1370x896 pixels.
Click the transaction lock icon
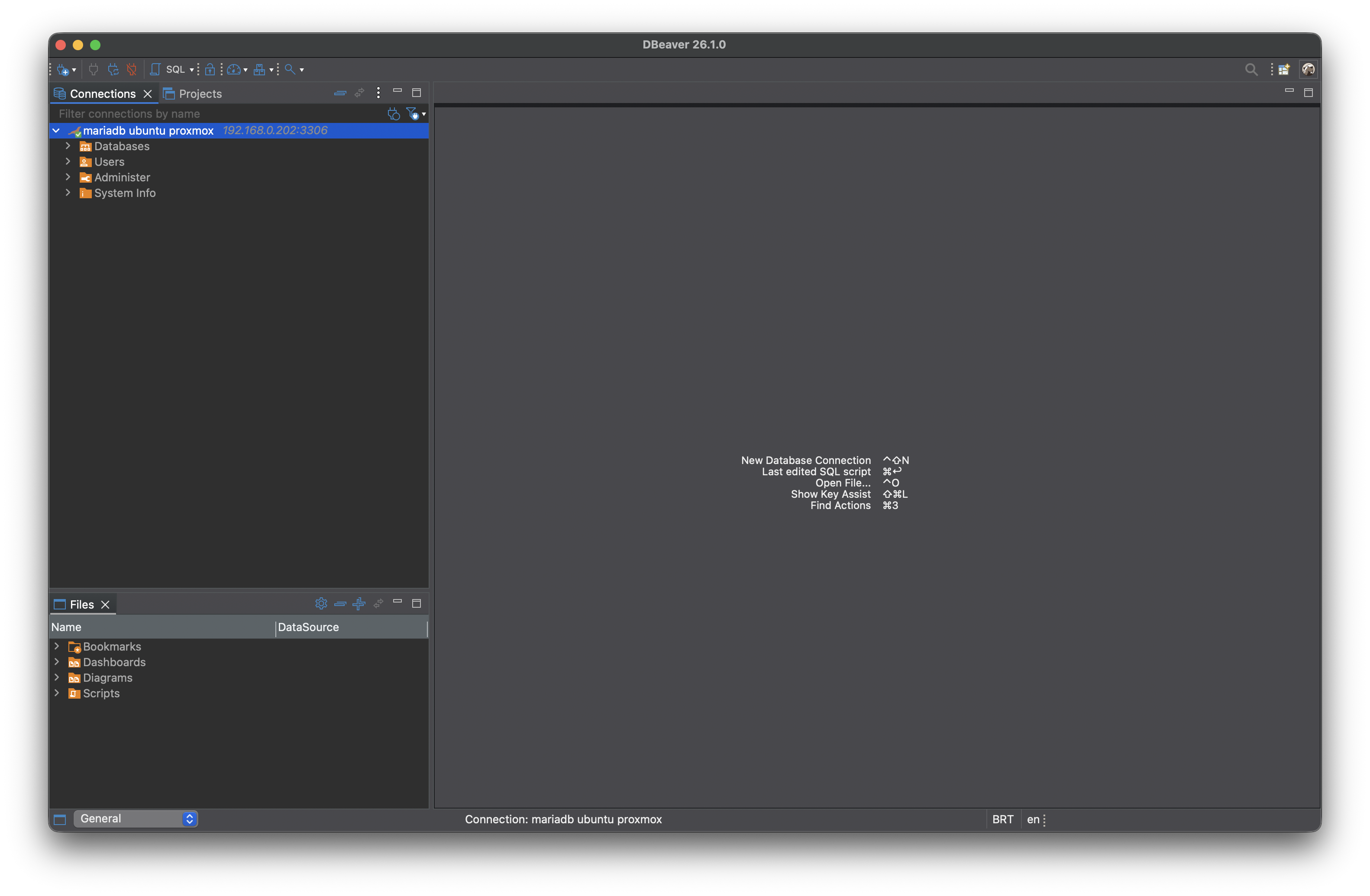click(210, 70)
